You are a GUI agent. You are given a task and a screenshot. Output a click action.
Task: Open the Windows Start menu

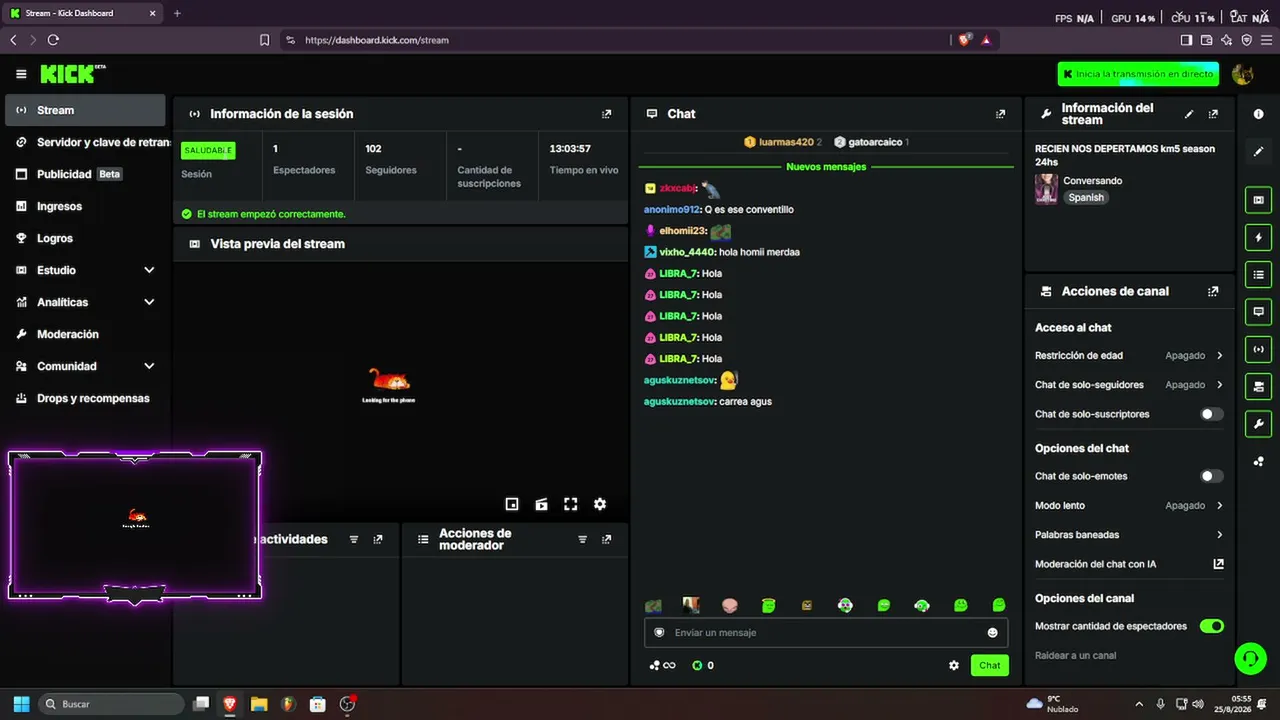point(21,704)
